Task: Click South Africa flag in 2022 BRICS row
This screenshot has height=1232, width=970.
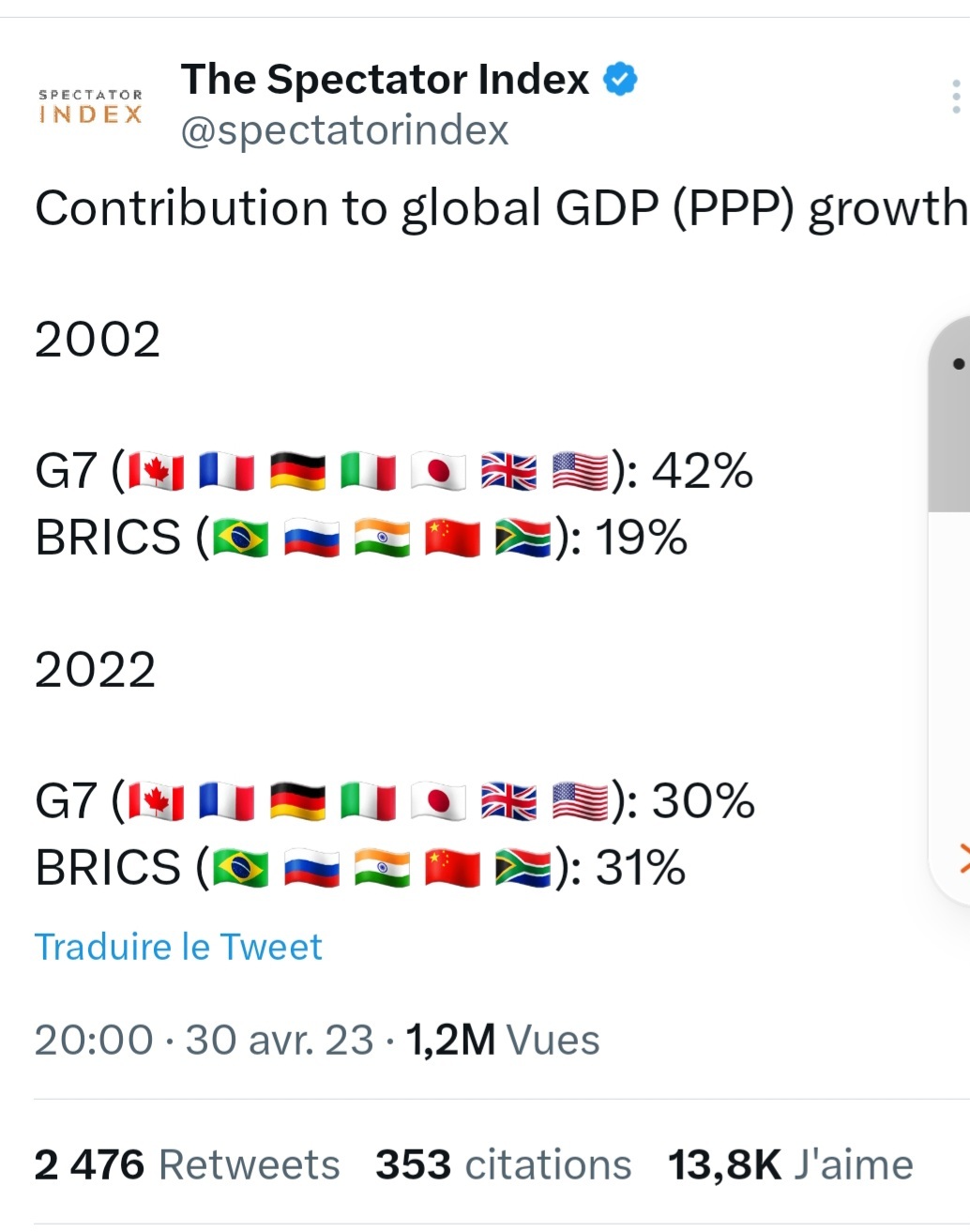Action: point(523,869)
